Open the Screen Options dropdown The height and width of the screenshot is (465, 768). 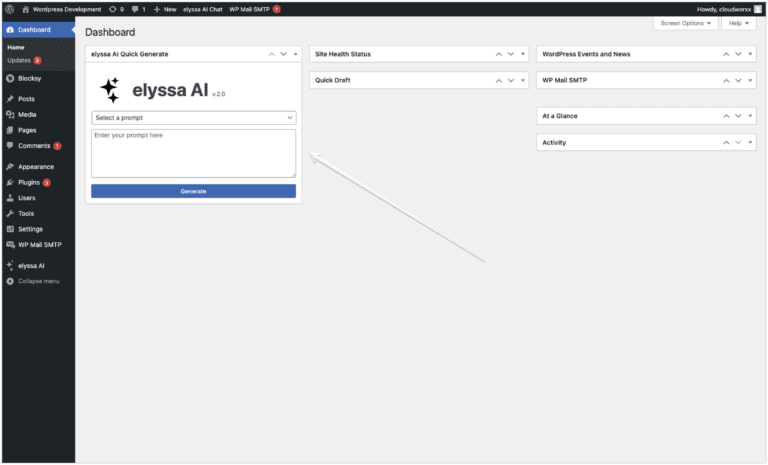pos(685,23)
